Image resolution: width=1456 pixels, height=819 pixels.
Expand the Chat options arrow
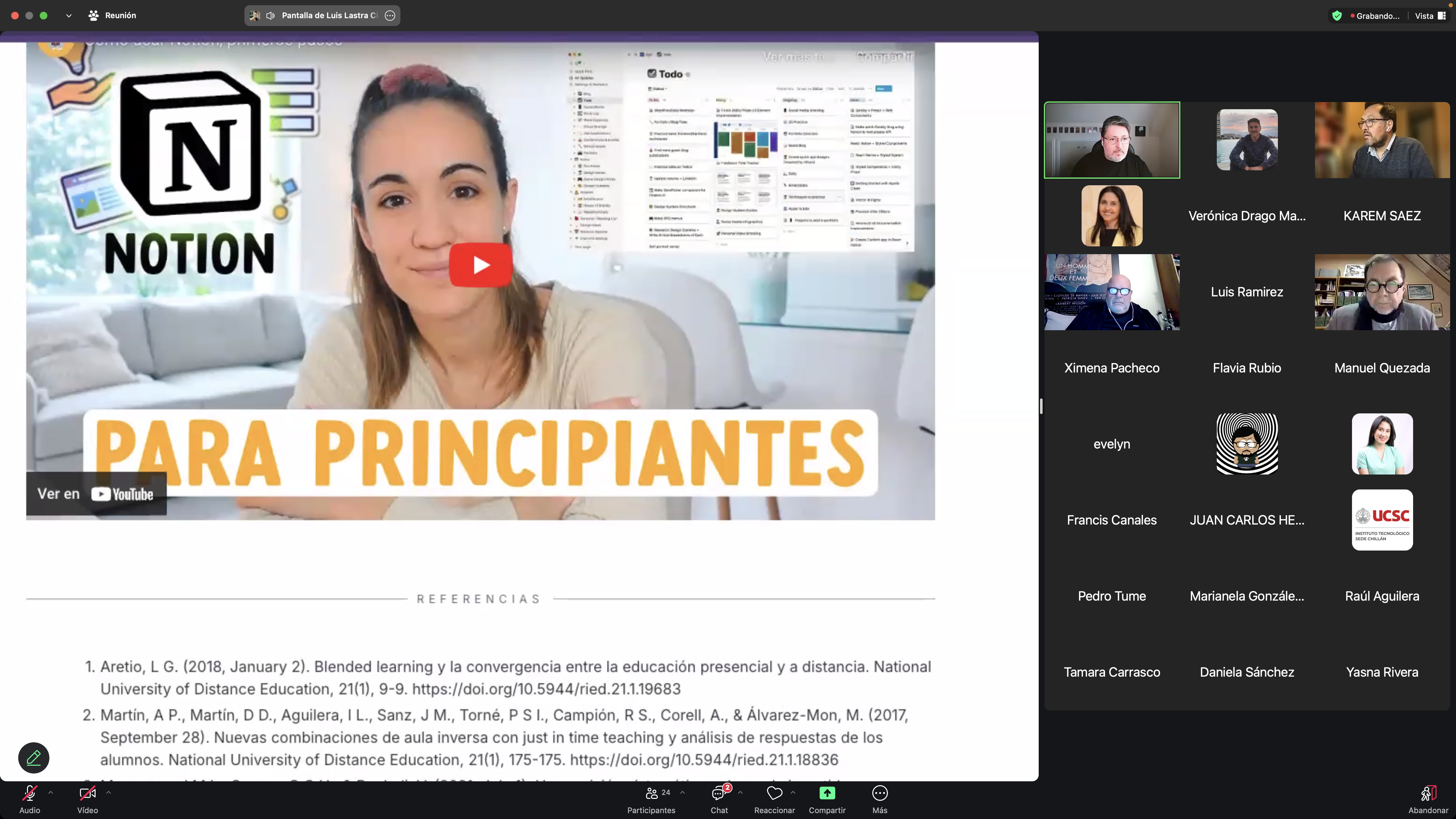pos(740,792)
